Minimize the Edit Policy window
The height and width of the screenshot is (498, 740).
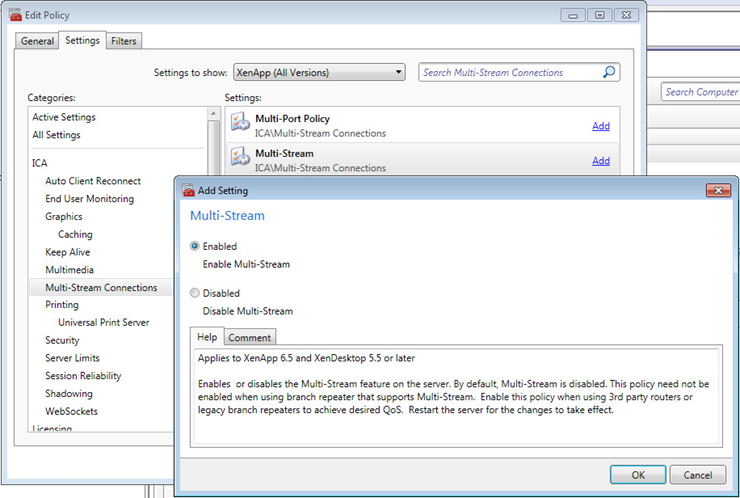pos(573,16)
